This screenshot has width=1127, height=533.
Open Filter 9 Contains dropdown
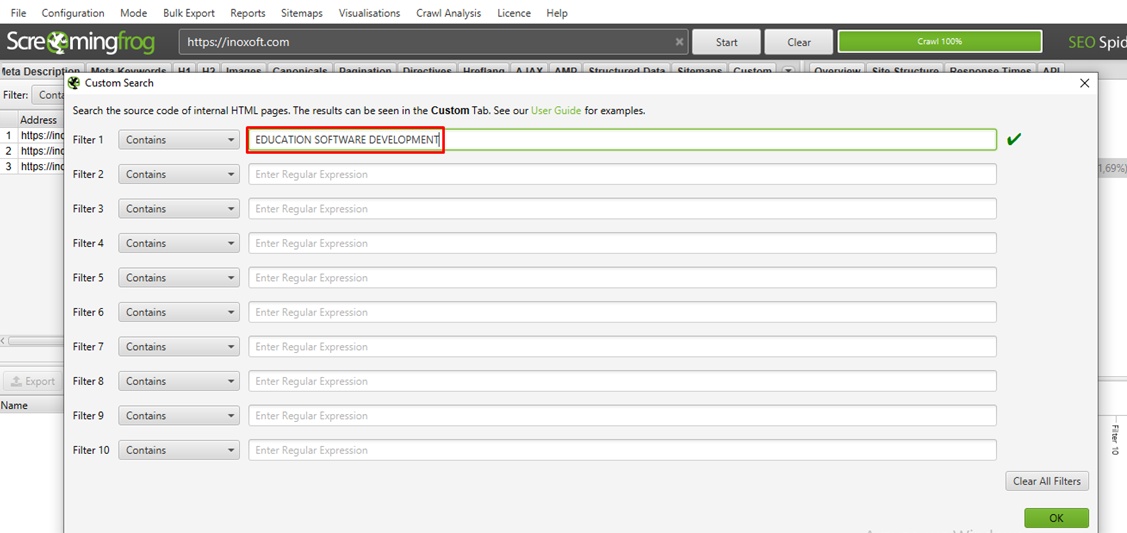179,415
